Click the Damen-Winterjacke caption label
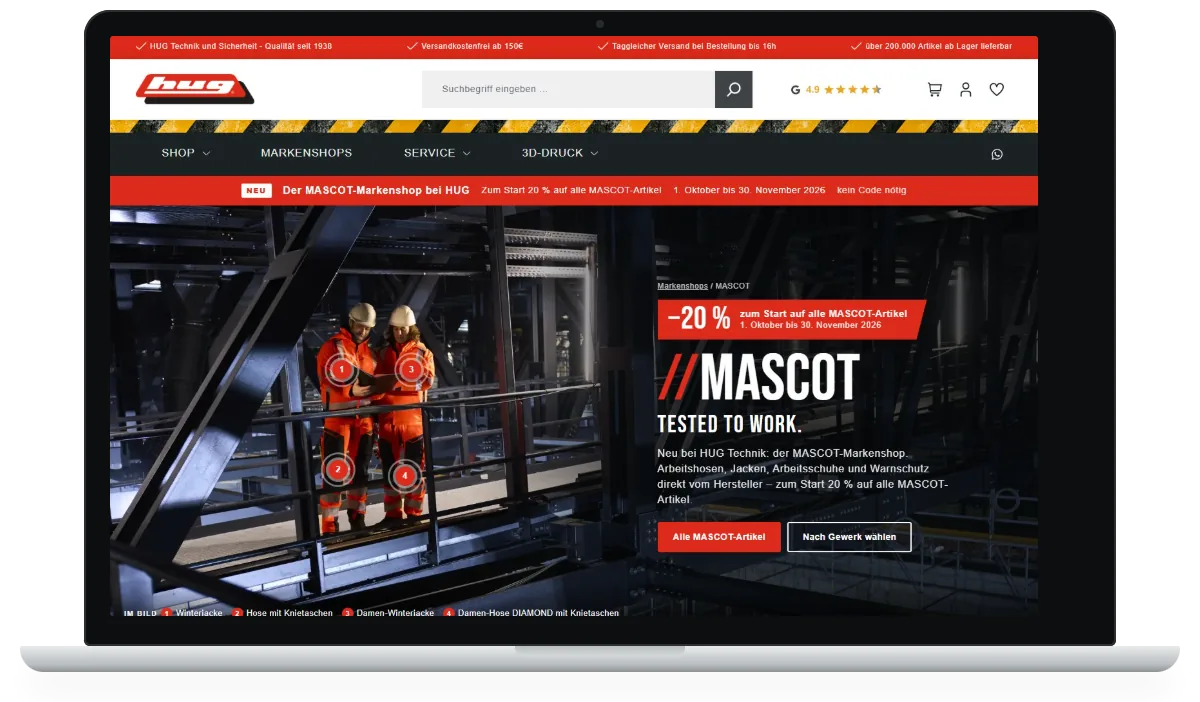 395,613
